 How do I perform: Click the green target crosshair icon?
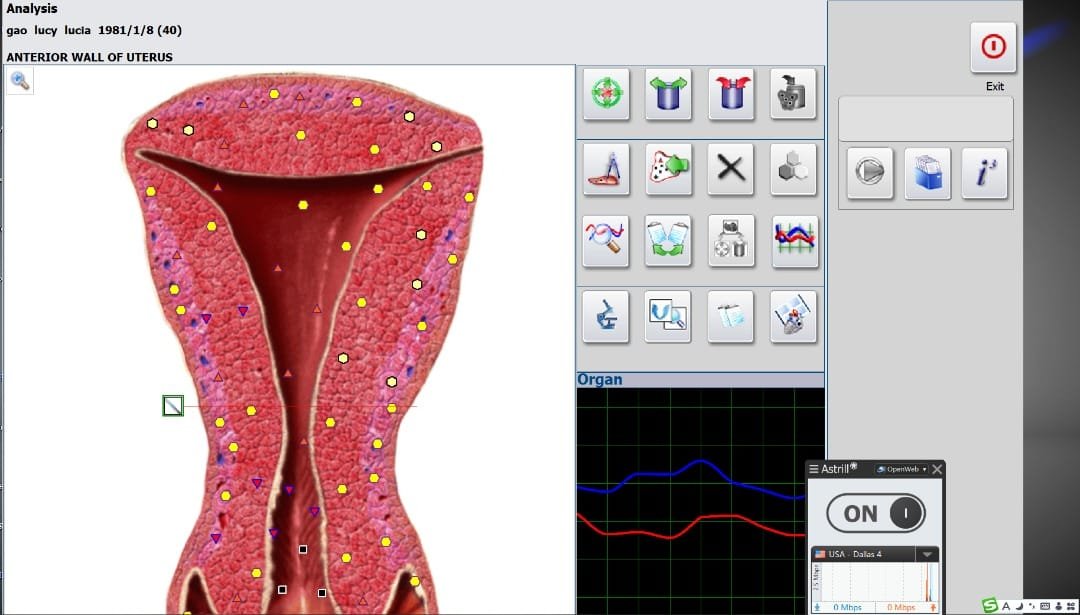click(x=606, y=94)
